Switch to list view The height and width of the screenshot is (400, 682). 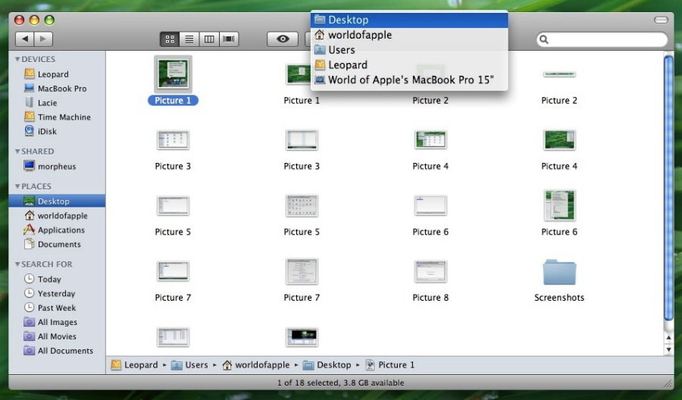[x=189, y=39]
